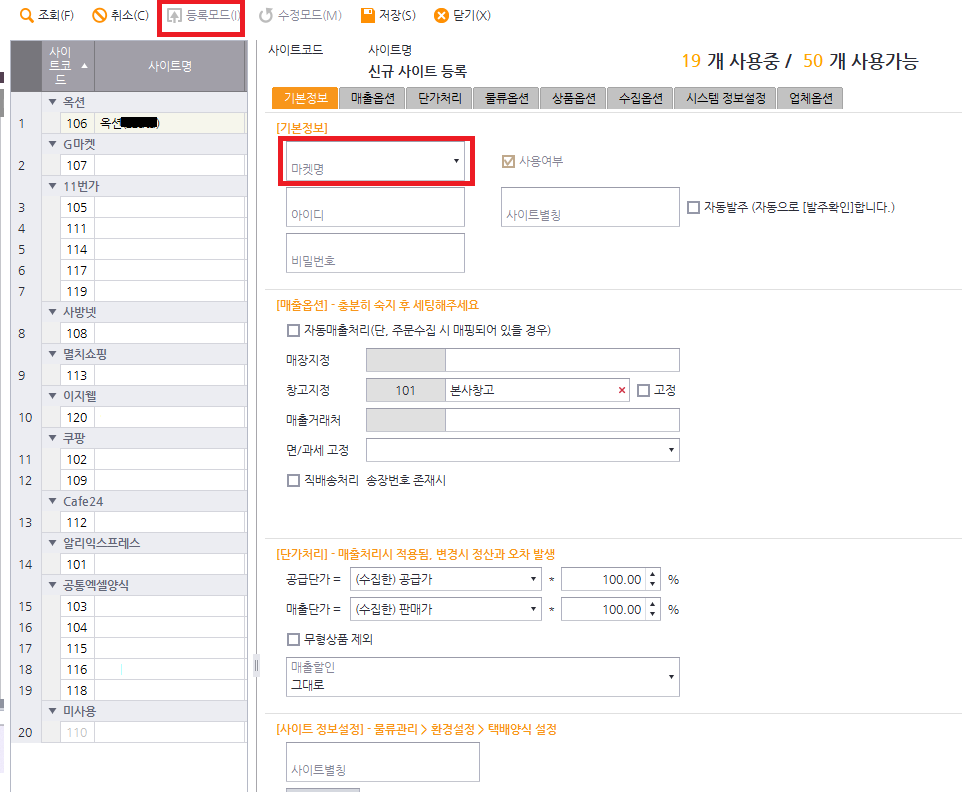The image size is (962, 792).
Task: Save using the 저장(S) disk icon
Action: pyautogui.click(x=368, y=16)
